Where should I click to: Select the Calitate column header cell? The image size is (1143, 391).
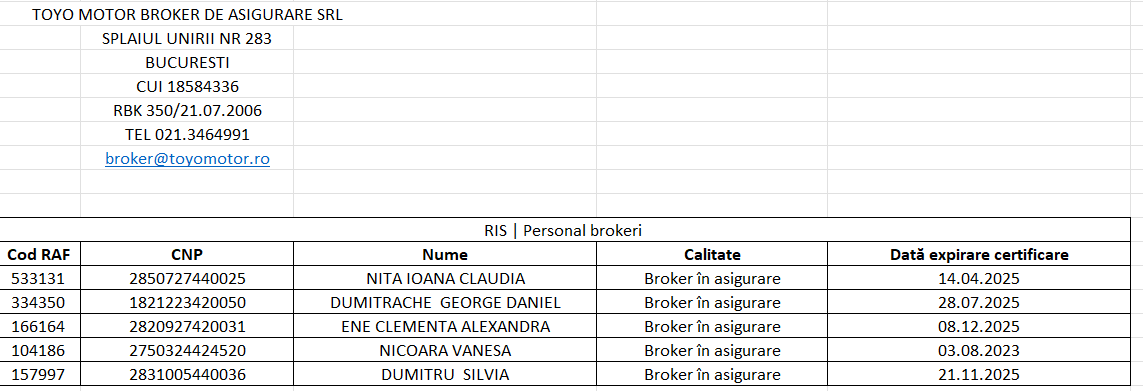point(712,255)
